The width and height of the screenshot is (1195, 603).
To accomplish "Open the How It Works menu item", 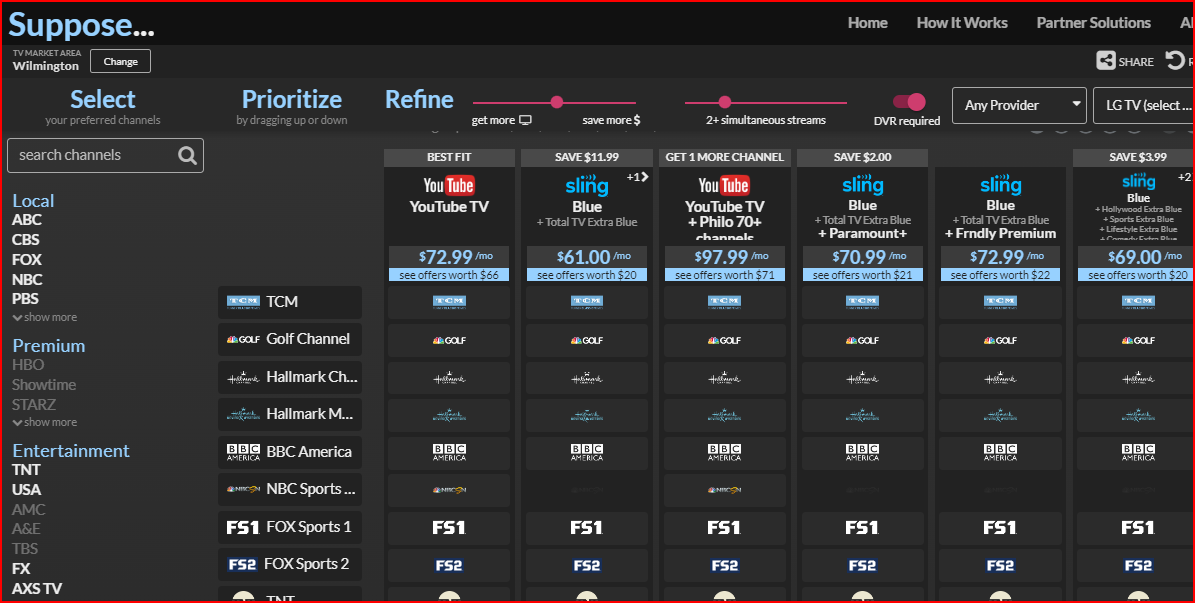I will coord(962,23).
